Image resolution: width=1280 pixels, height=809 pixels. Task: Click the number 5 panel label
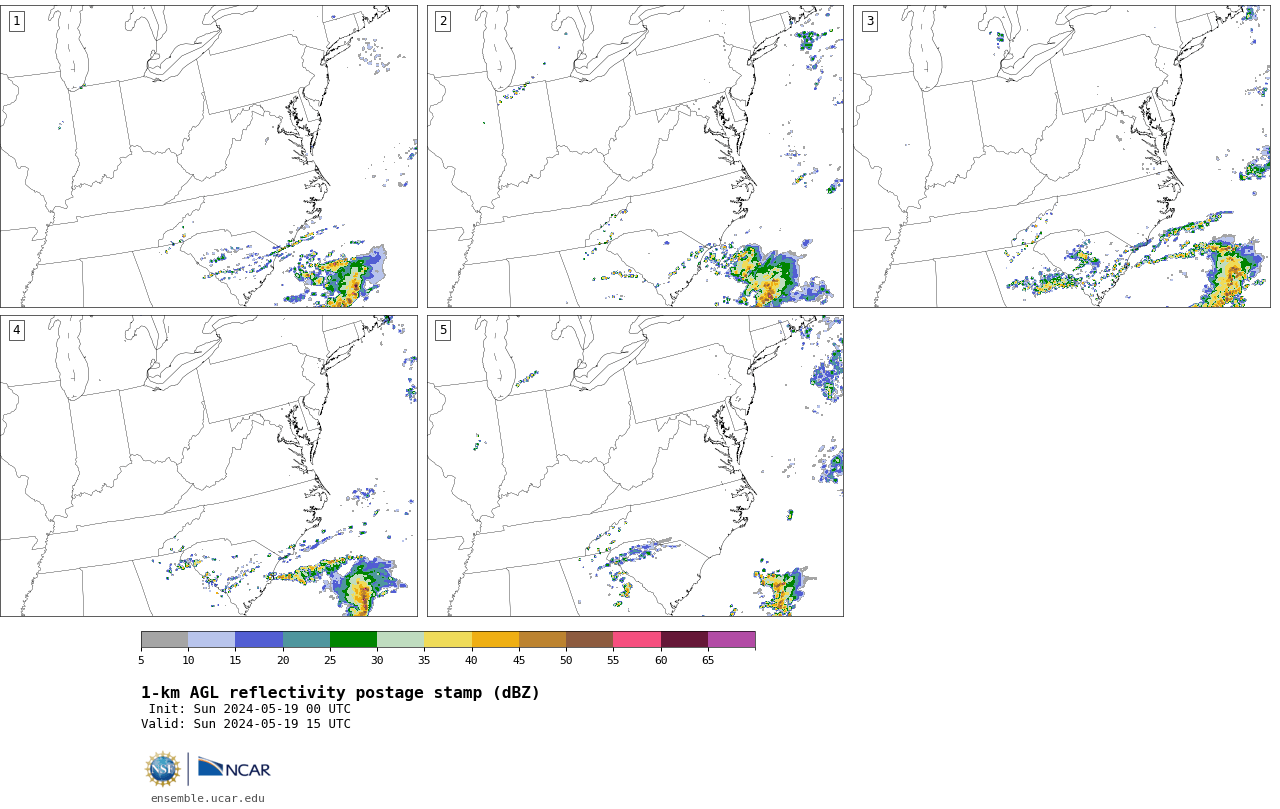pyautogui.click(x=443, y=330)
